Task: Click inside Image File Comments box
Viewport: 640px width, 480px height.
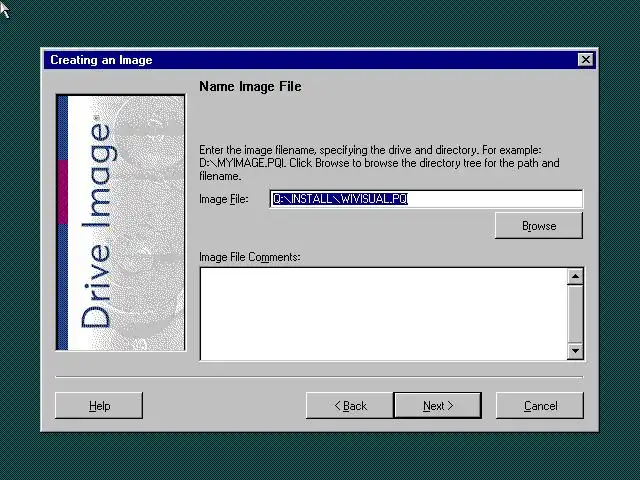Action: pyautogui.click(x=383, y=313)
